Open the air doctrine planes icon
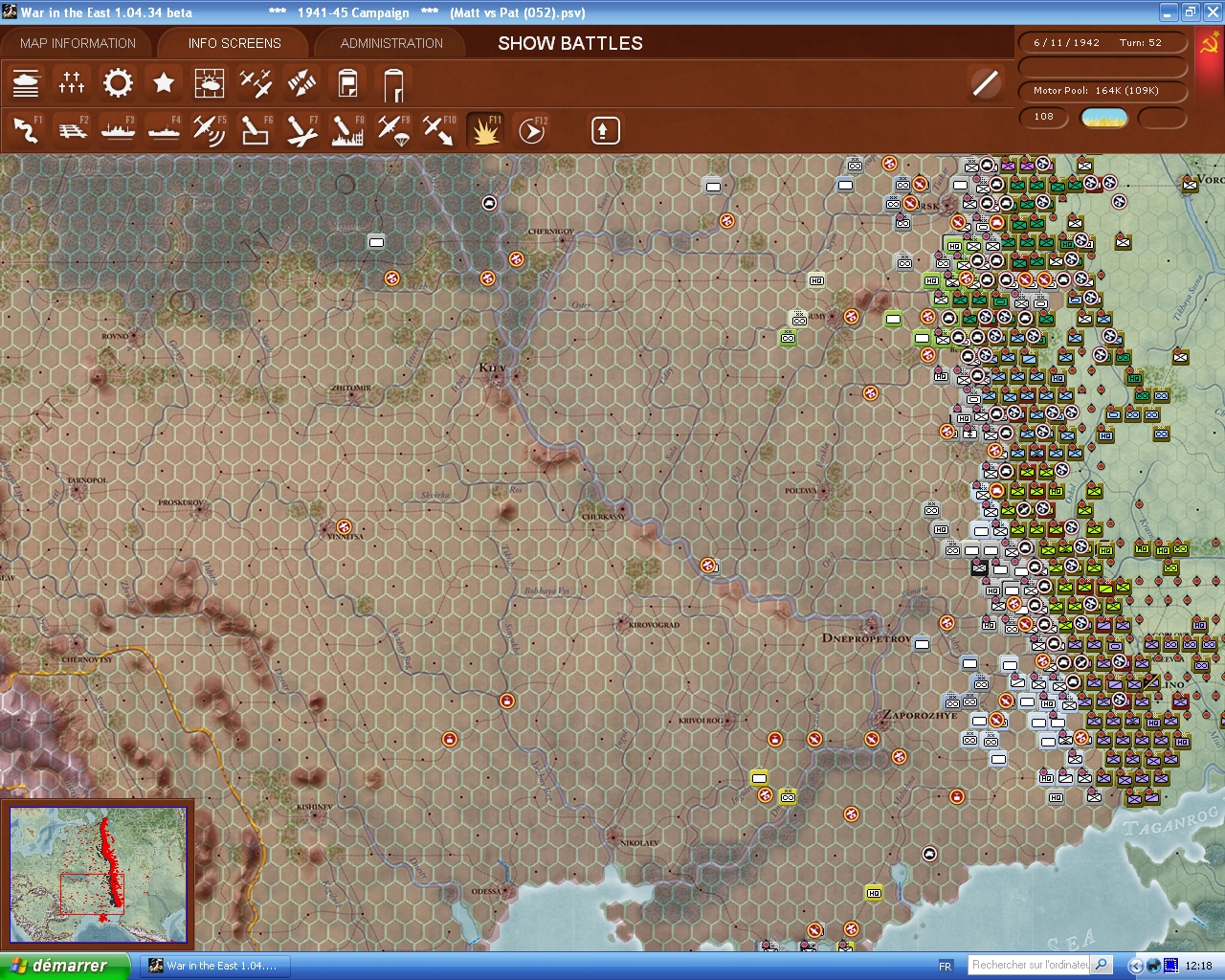Viewport: 1225px width, 980px height. tap(256, 83)
